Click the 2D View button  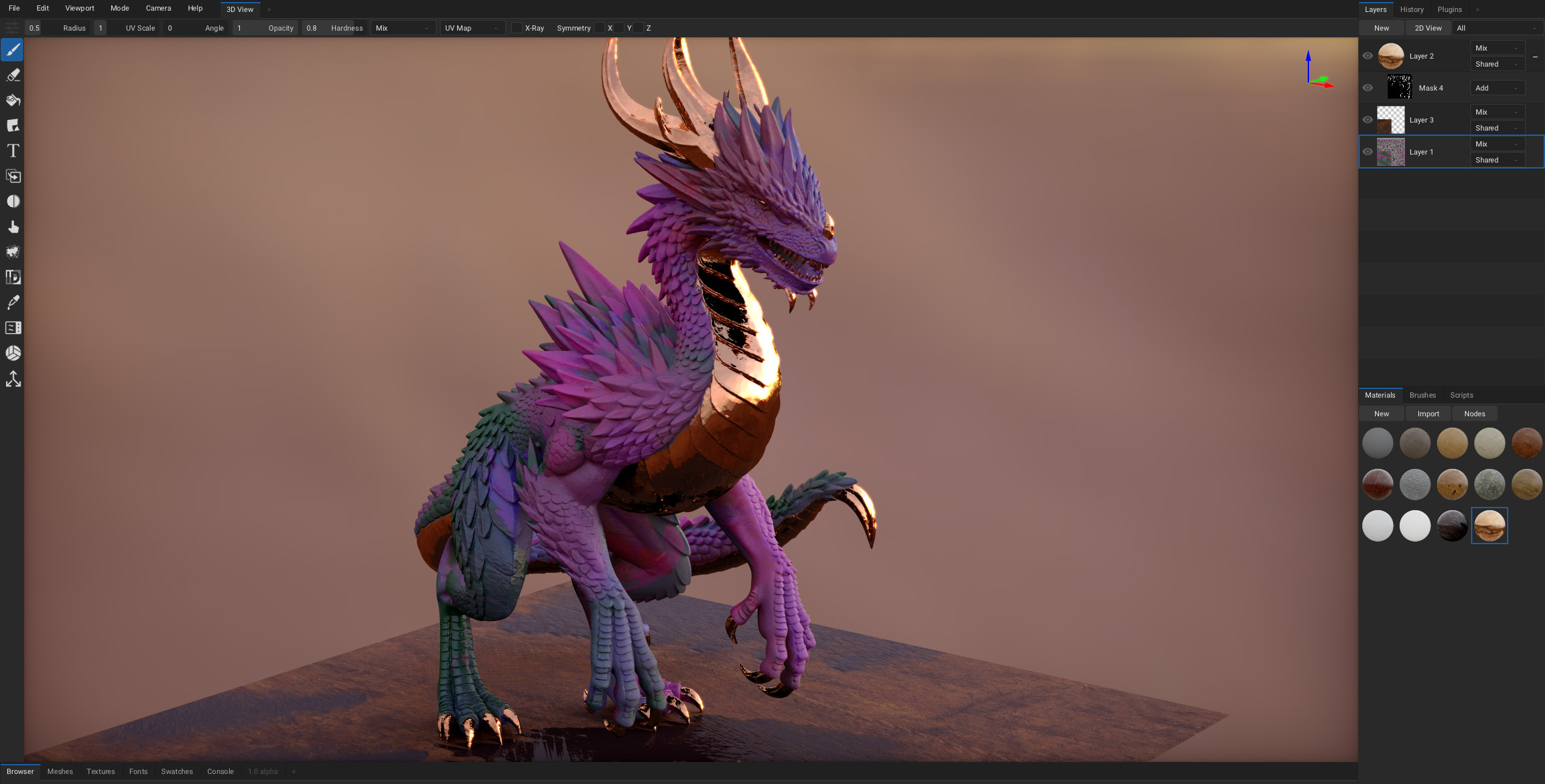click(x=1428, y=28)
